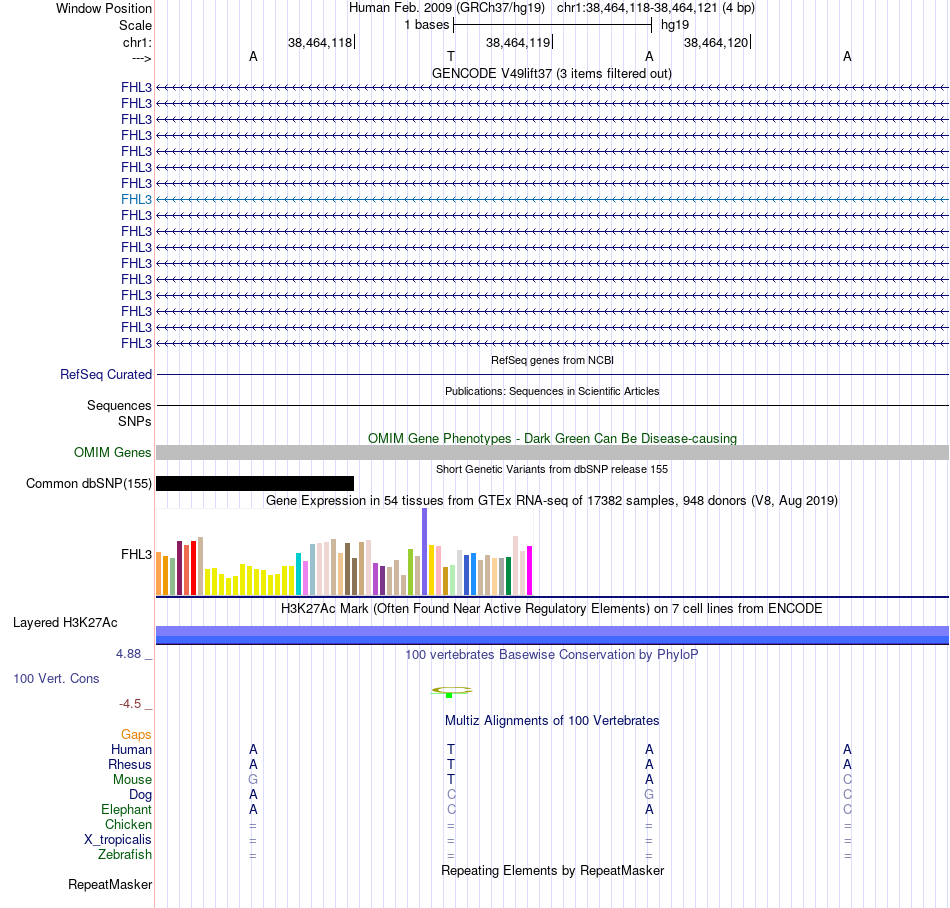Click the Scale track label
Screen dimensions: 950x908
[135, 25]
